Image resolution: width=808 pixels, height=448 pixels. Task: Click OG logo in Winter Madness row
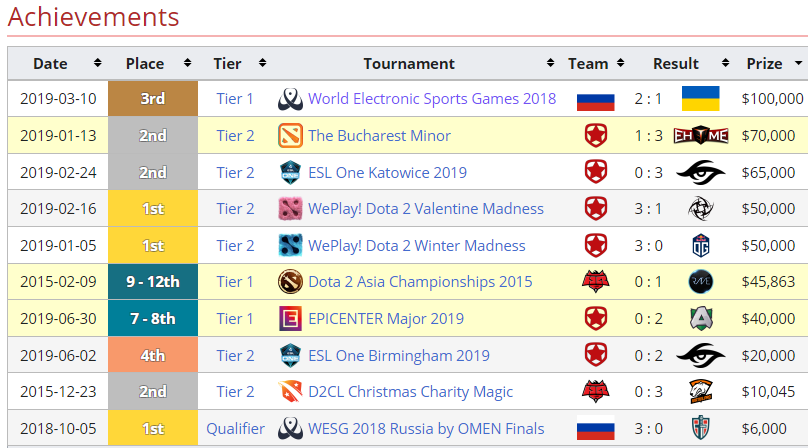pyautogui.click(x=700, y=245)
